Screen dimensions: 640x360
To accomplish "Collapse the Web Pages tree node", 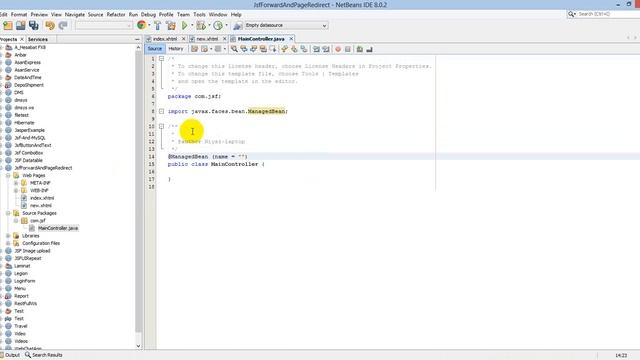I will [8, 175].
